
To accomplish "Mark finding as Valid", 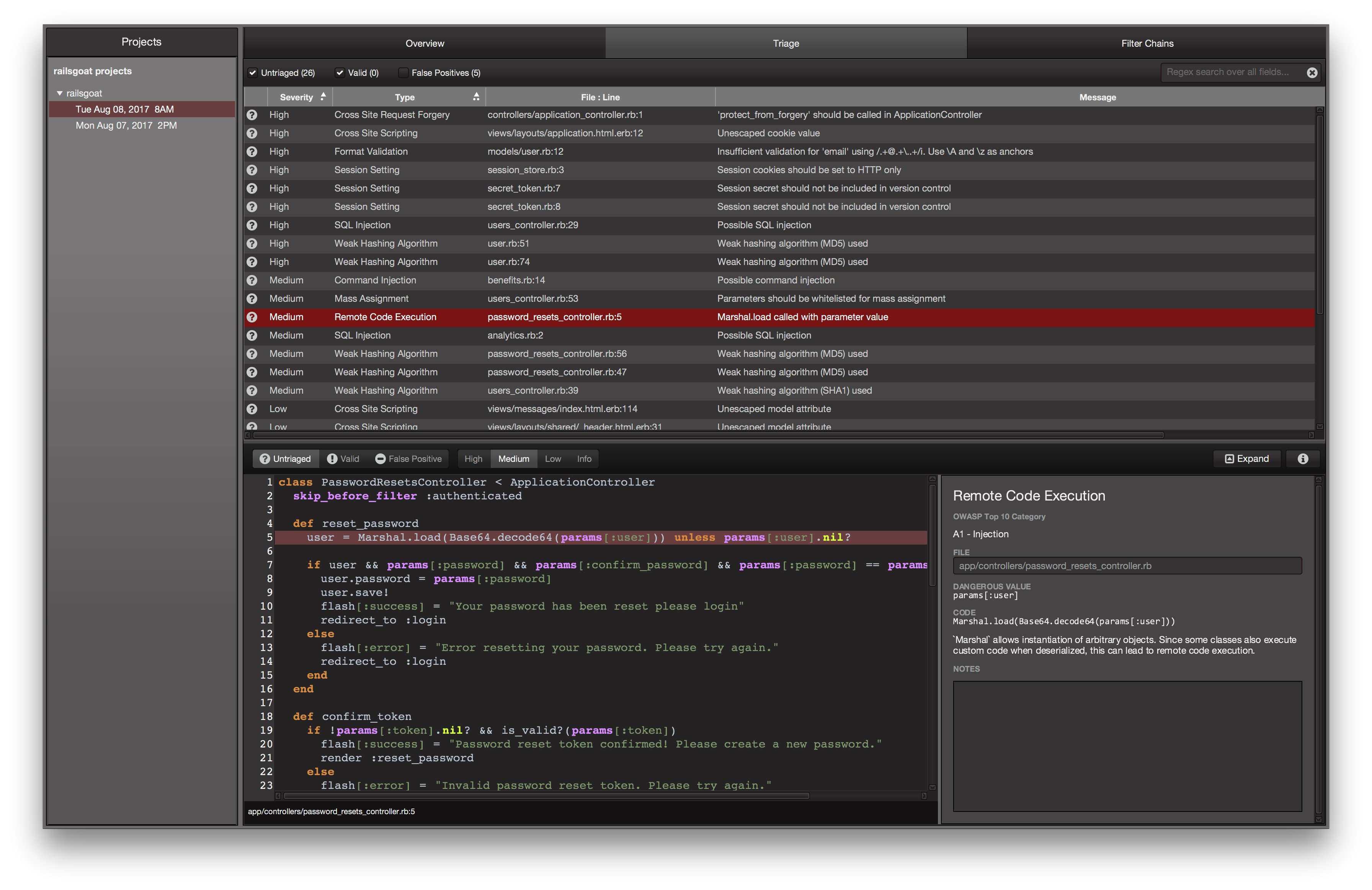I will [x=343, y=458].
